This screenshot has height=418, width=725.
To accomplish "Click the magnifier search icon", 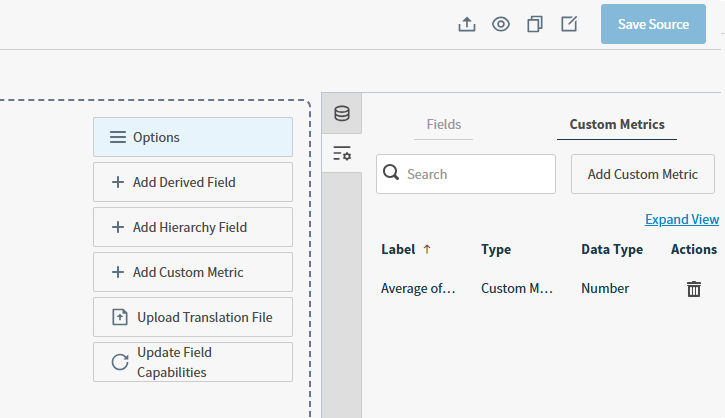I will (x=391, y=172).
